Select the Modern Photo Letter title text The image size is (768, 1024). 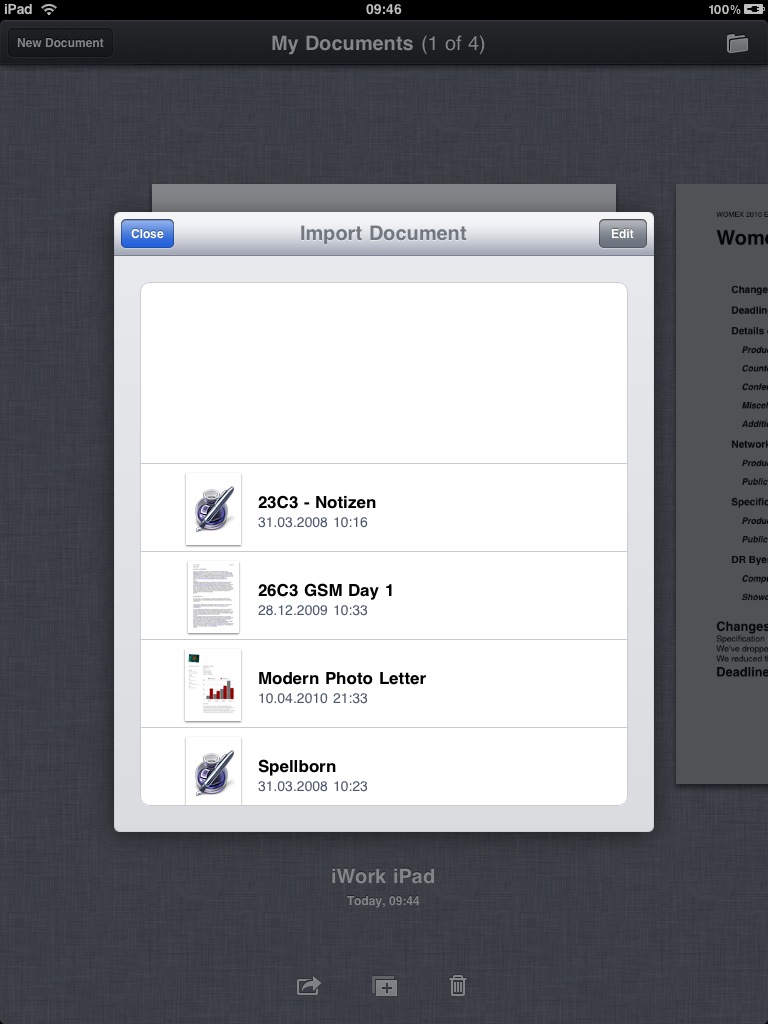pos(341,678)
